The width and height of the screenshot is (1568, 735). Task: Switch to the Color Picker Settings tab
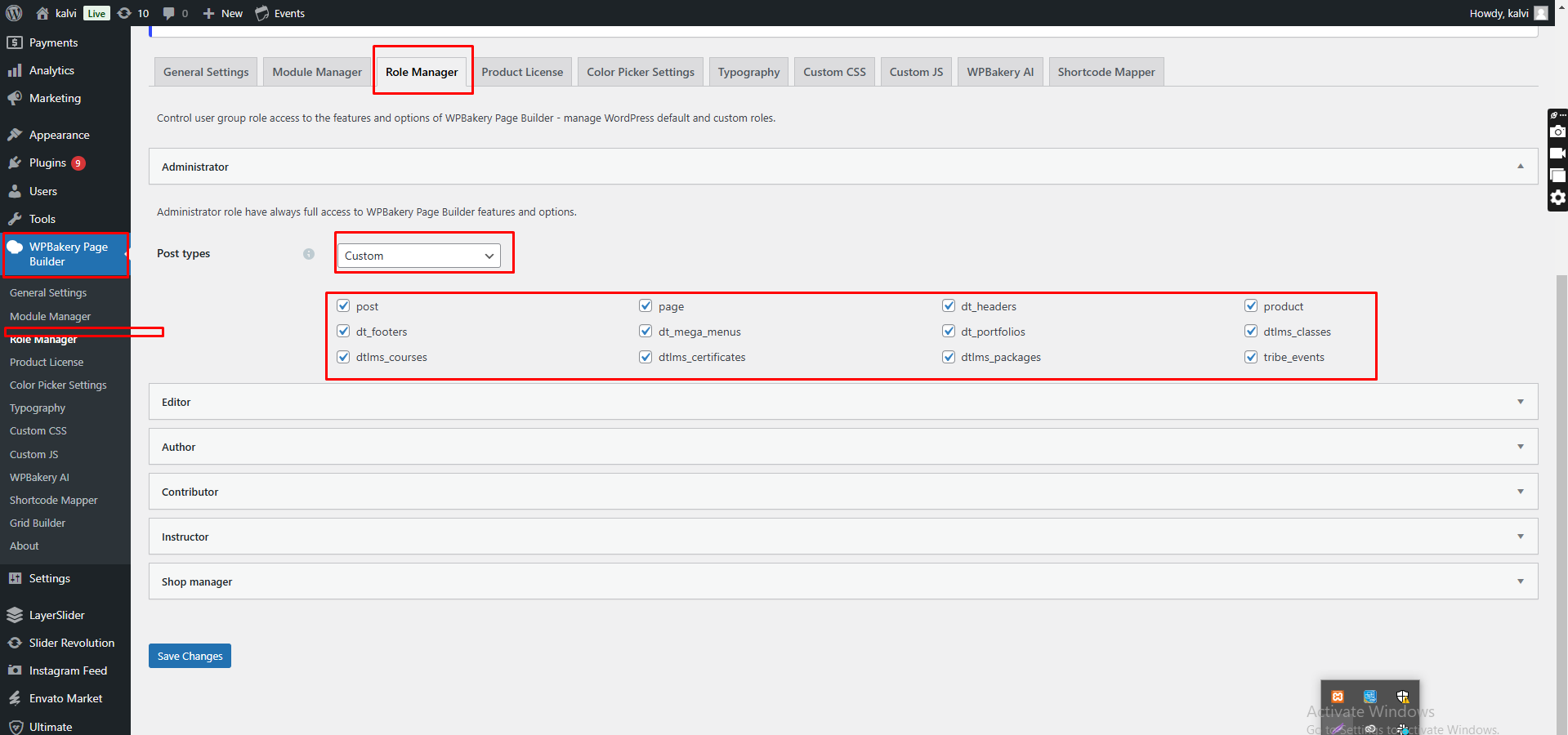click(x=641, y=72)
